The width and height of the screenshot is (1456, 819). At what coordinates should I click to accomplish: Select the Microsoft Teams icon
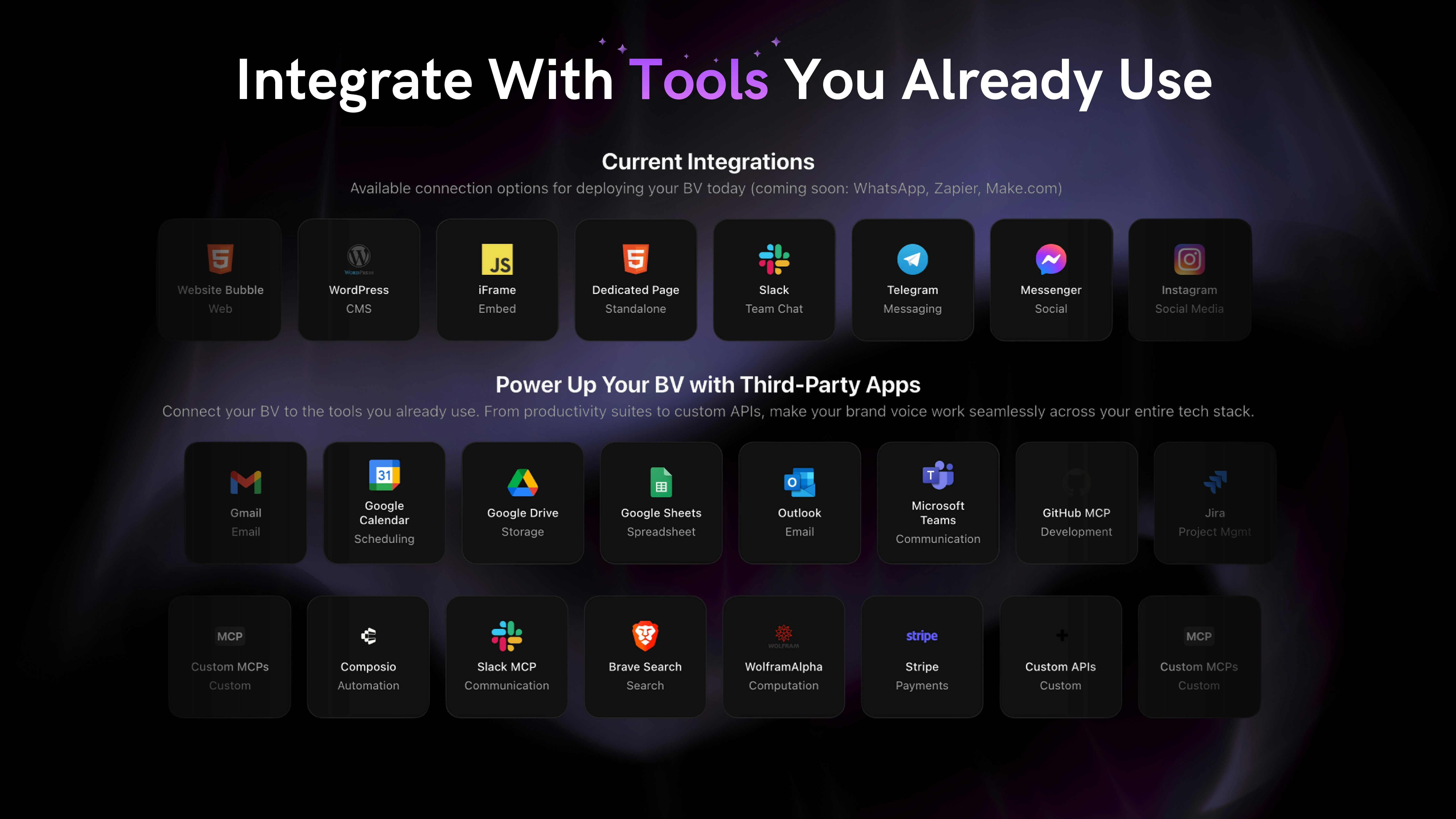(938, 475)
